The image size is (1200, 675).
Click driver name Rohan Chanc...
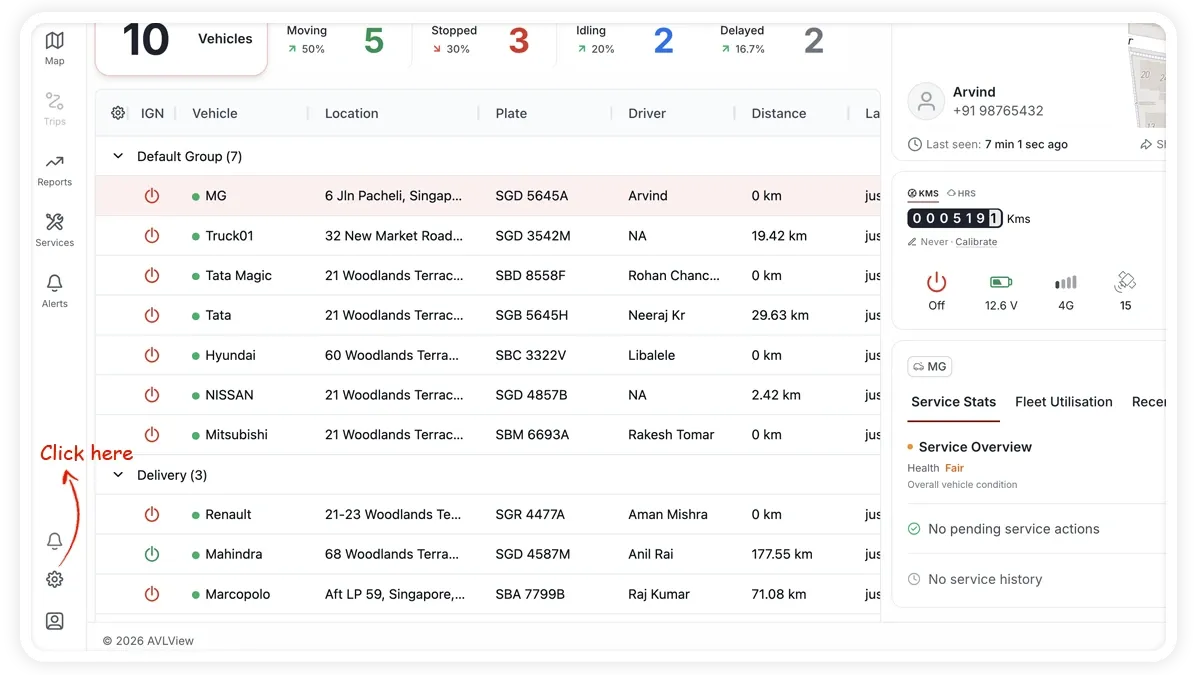(674, 275)
